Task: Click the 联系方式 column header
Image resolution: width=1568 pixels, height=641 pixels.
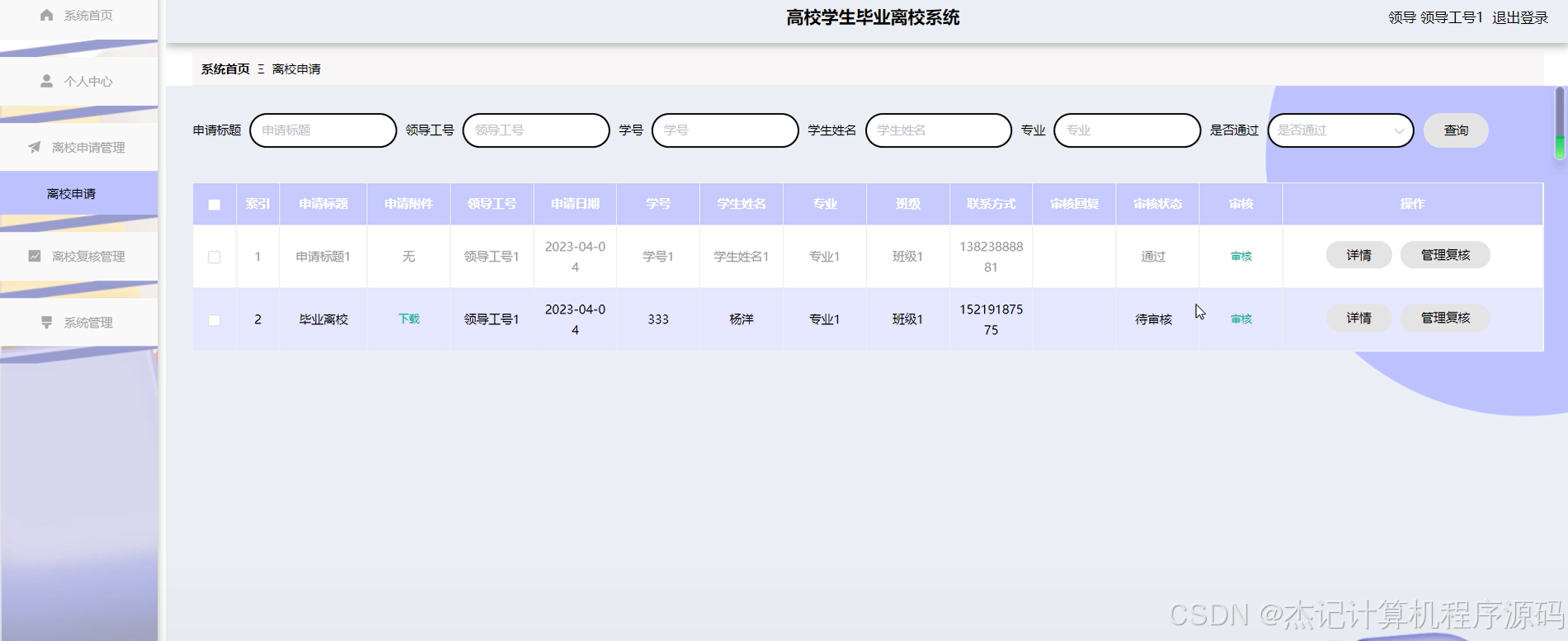Action: 991,204
